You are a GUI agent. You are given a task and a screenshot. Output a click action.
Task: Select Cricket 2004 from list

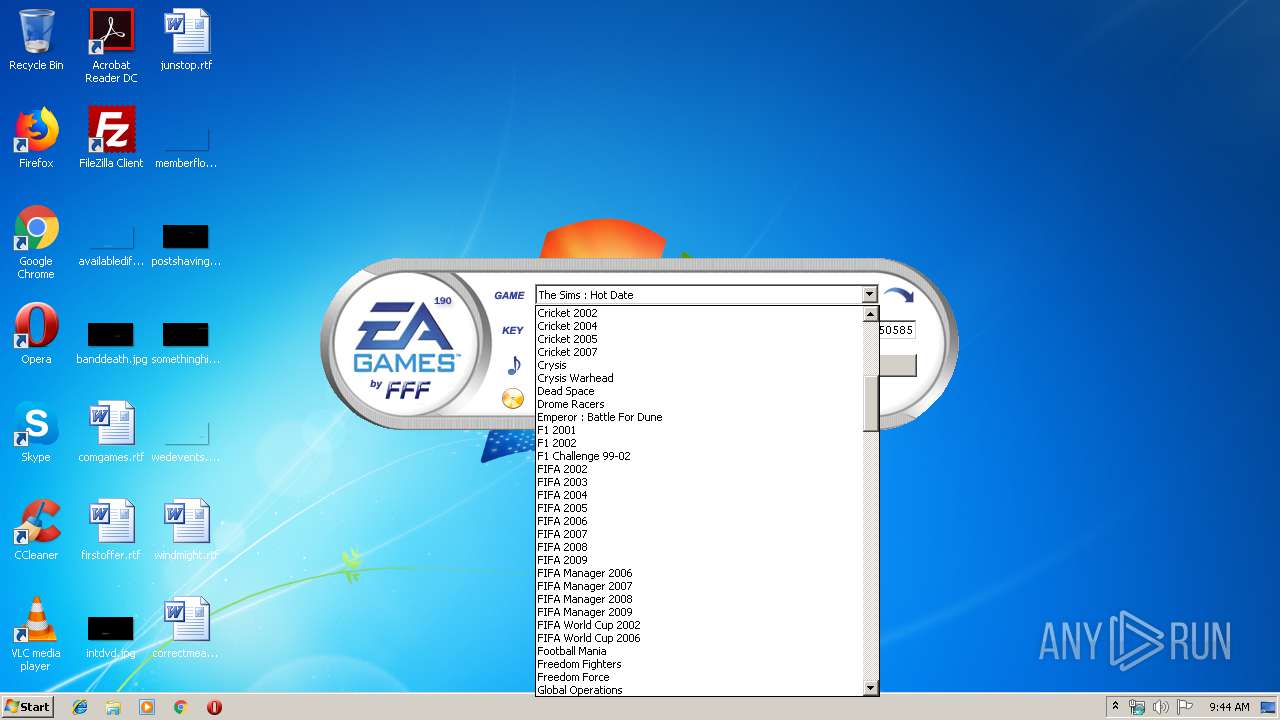(x=567, y=326)
